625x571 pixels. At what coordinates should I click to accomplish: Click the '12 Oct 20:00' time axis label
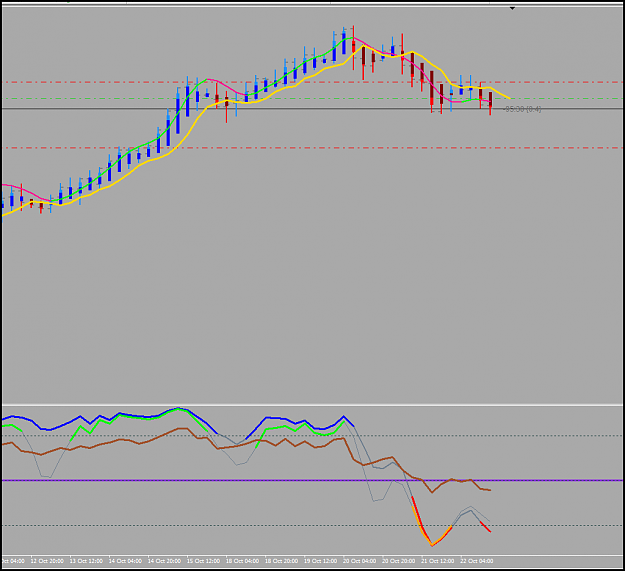click(x=47, y=561)
